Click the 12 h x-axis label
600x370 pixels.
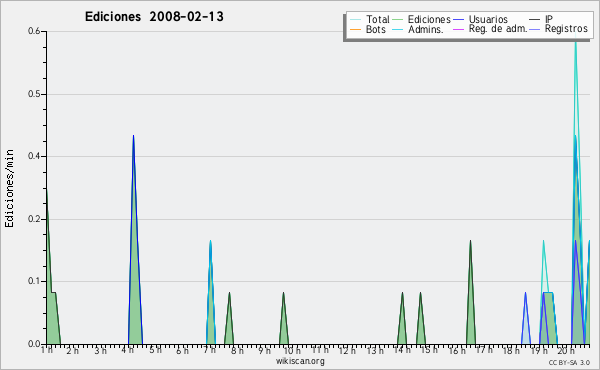347,350
